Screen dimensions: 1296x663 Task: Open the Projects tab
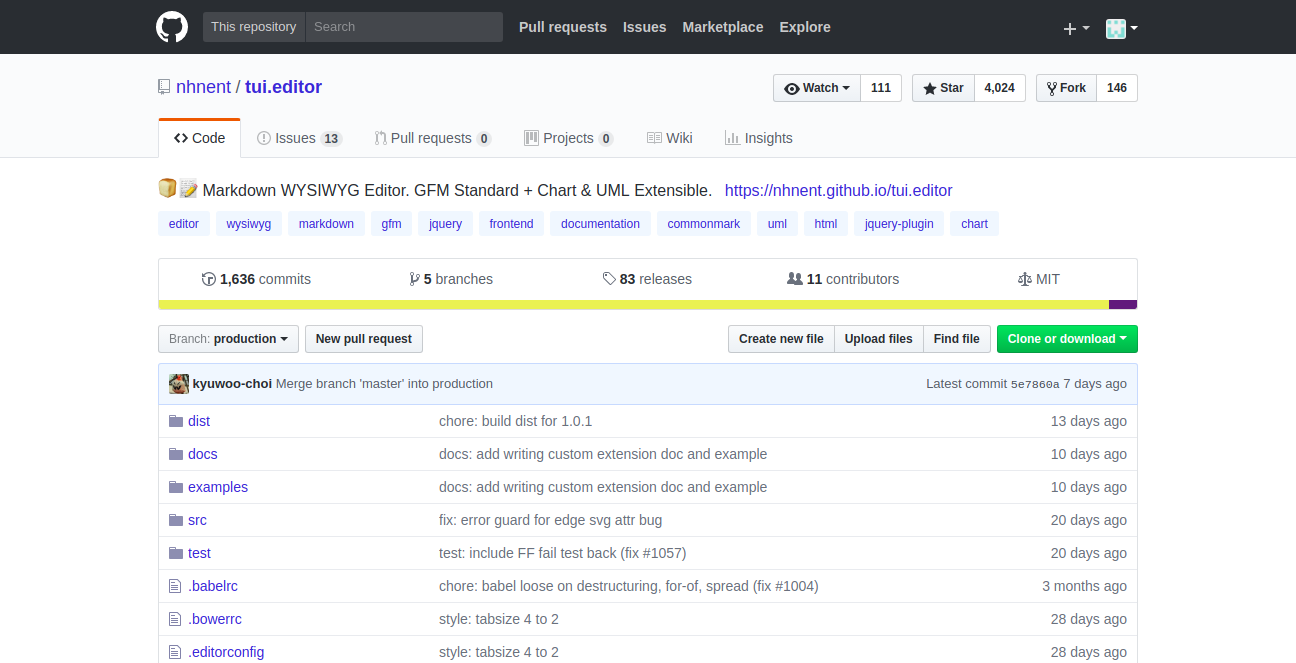point(569,138)
